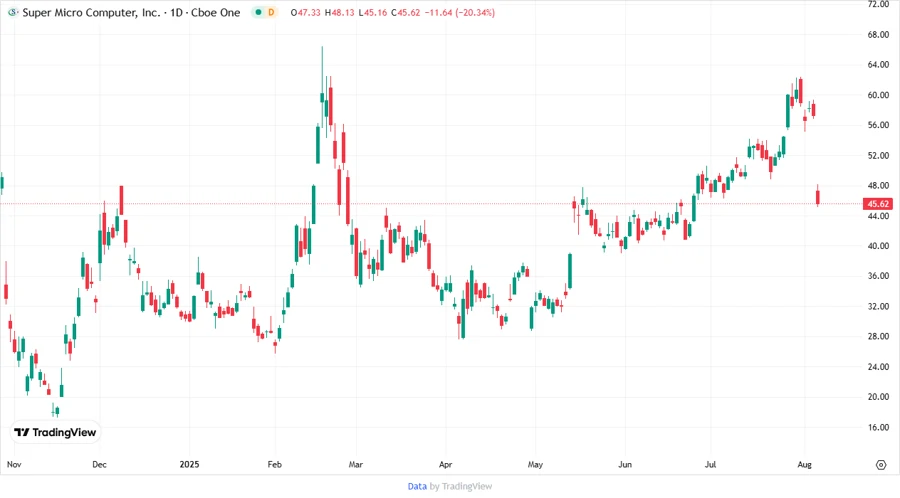The width and height of the screenshot is (900, 498).
Task: Click the 20.00 price axis label
Action: click(x=878, y=396)
